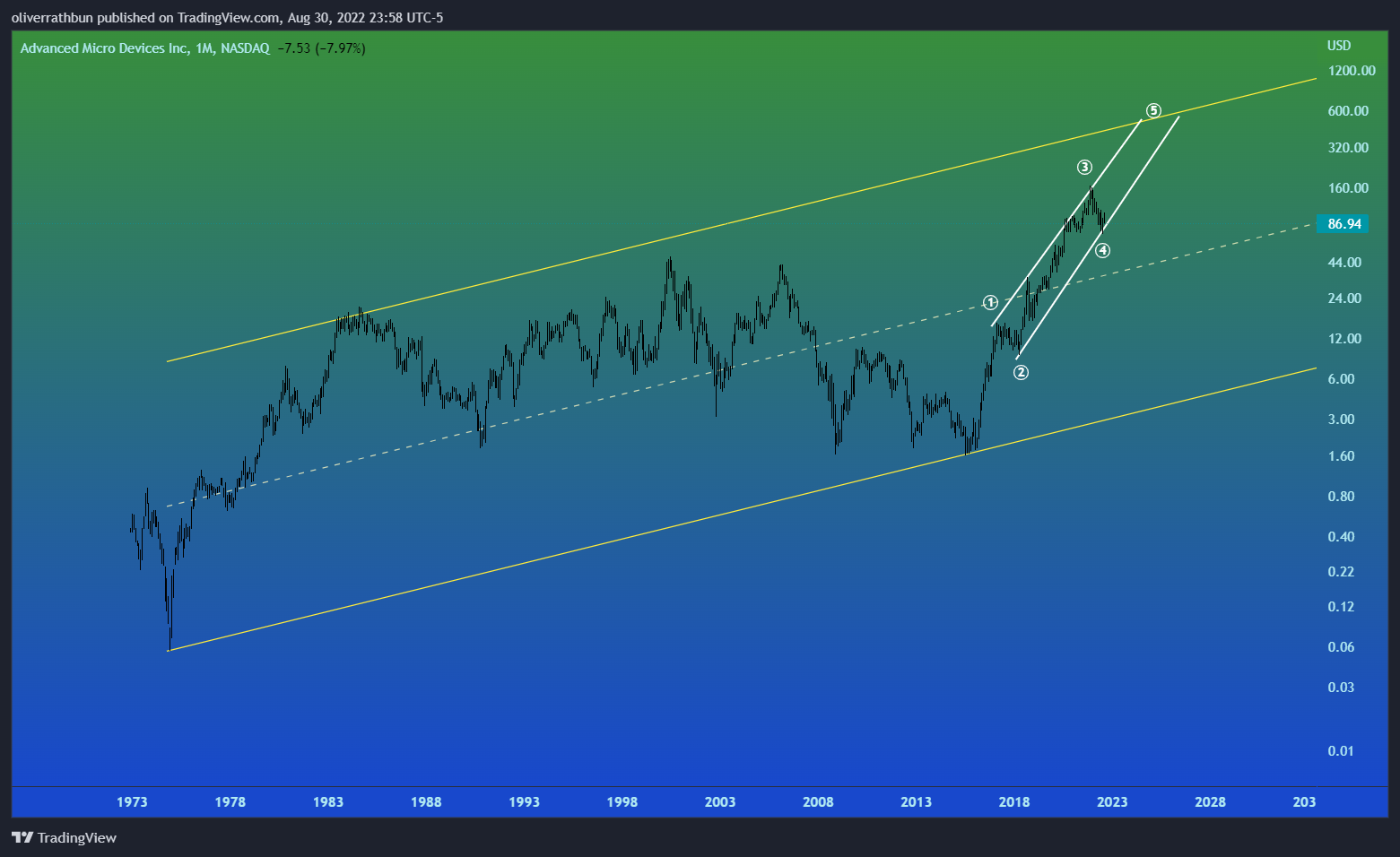Click the 44.00 price axis label

click(x=1344, y=263)
